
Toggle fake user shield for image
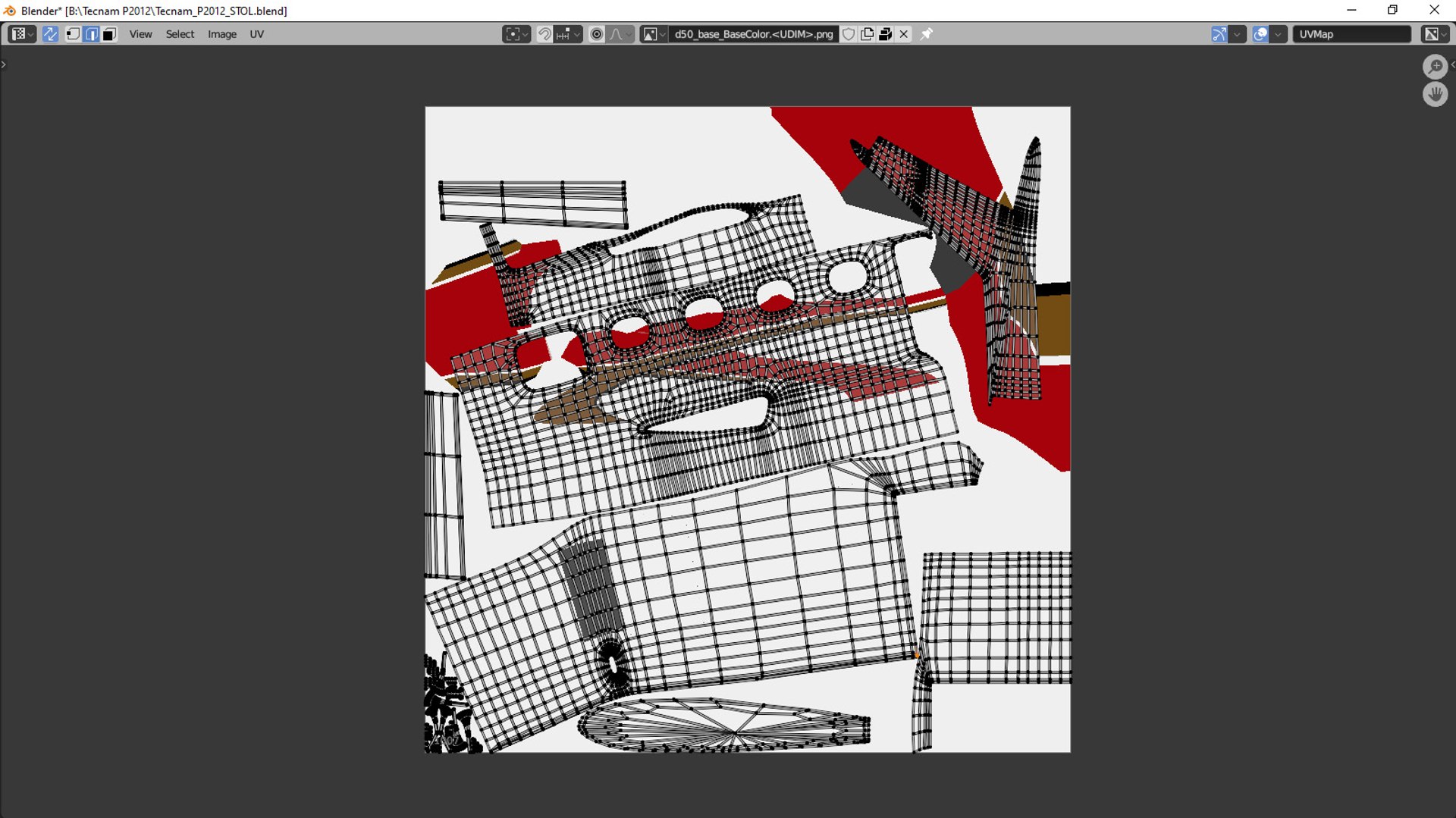point(849,34)
